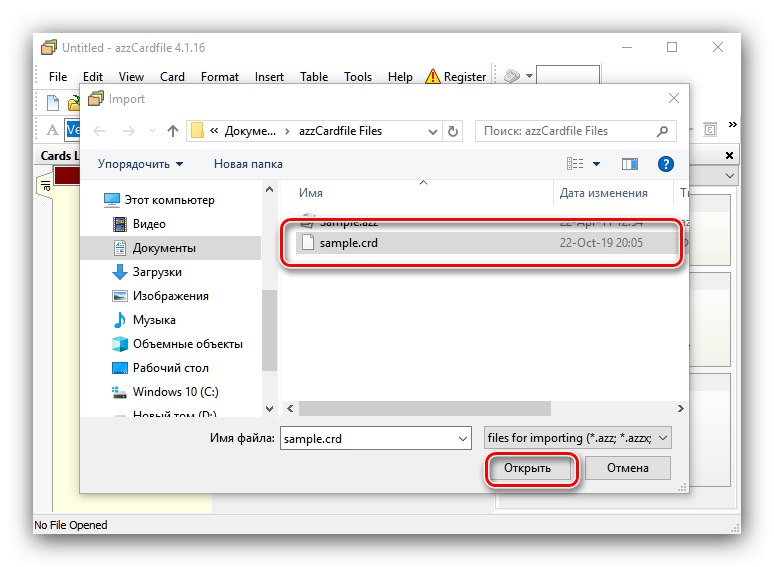Image resolution: width=774 pixels, height=567 pixels.
Task: Open the Format menu
Action: click(x=220, y=77)
